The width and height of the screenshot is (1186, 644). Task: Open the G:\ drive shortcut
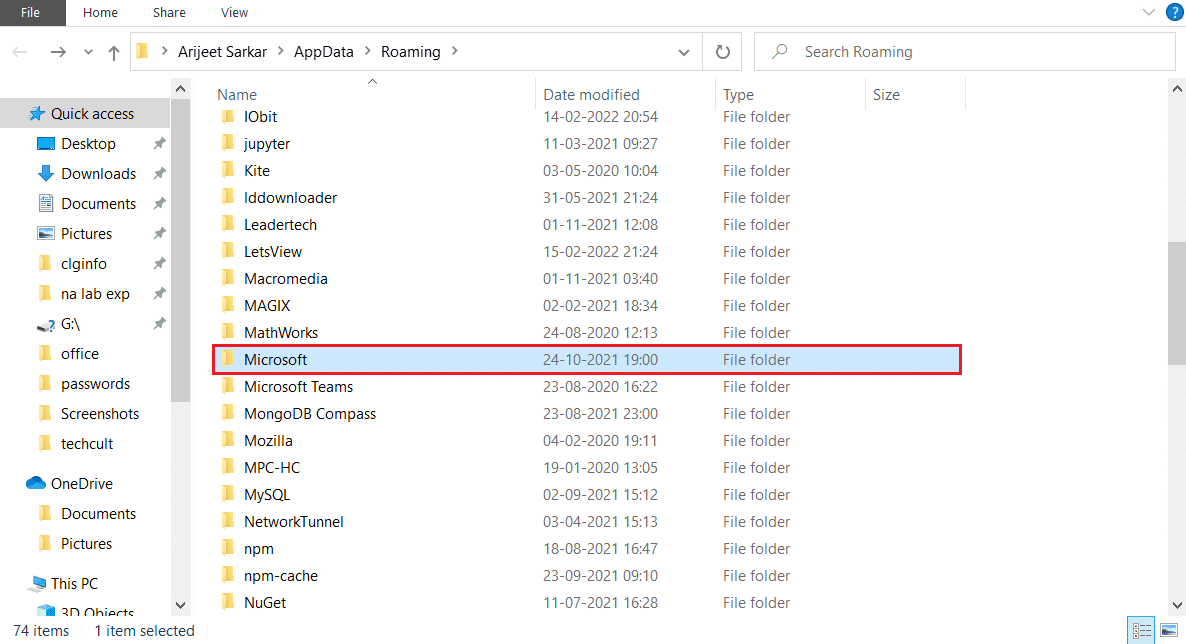point(70,324)
